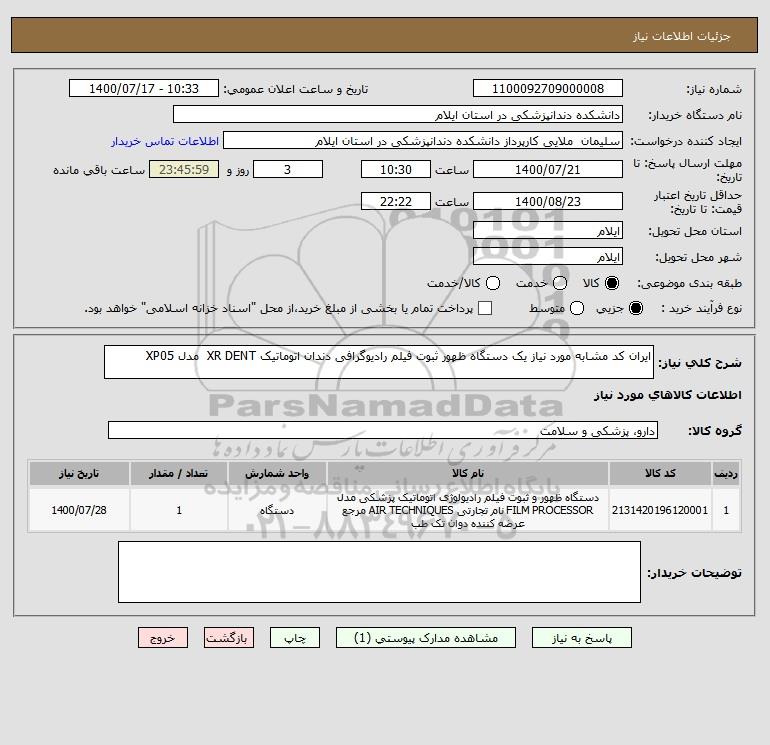Choose the متوسط purchase process option
The width and height of the screenshot is (770, 745).
tap(577, 308)
